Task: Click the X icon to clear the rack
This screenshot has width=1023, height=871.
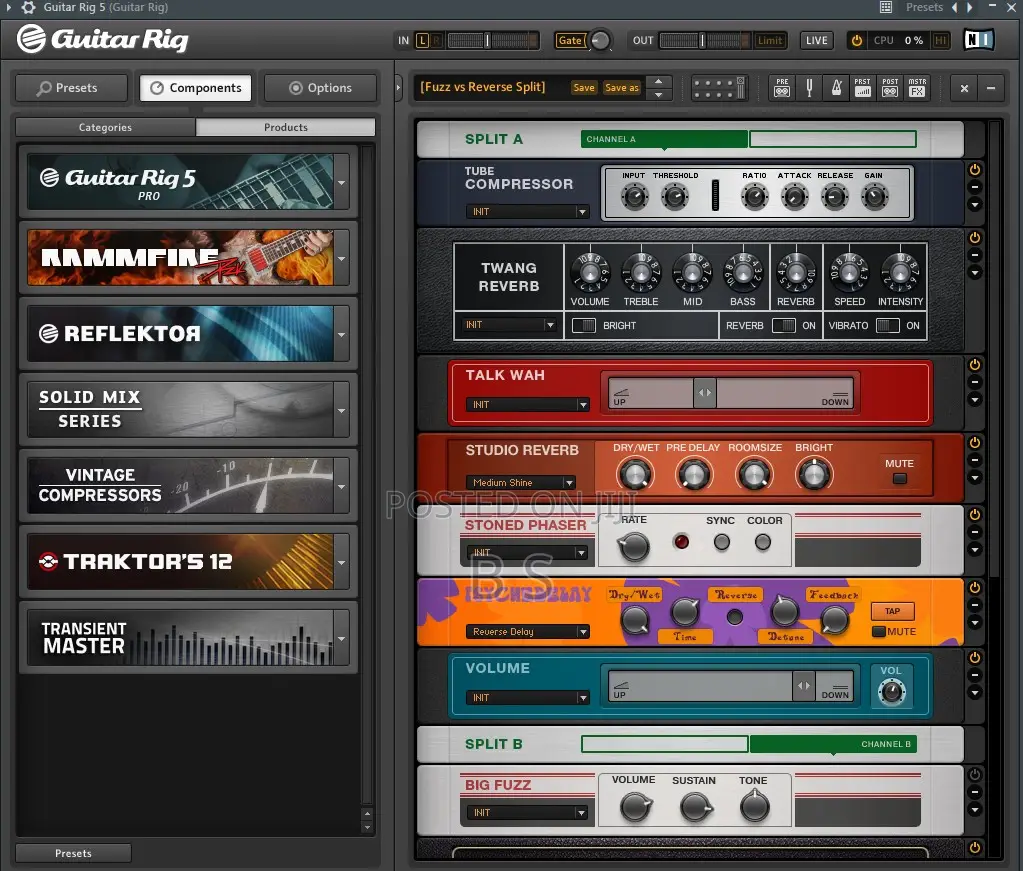Action: 964,88
